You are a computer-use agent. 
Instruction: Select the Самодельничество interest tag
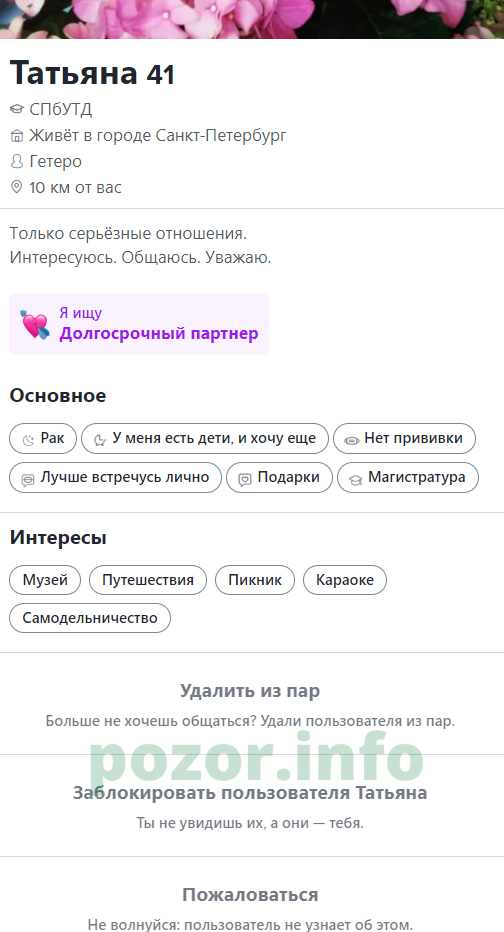pyautogui.click(x=90, y=618)
